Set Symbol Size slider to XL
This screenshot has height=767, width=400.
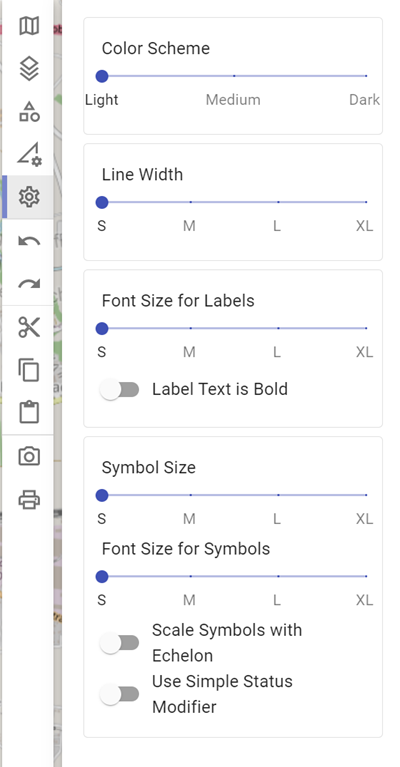click(366, 495)
